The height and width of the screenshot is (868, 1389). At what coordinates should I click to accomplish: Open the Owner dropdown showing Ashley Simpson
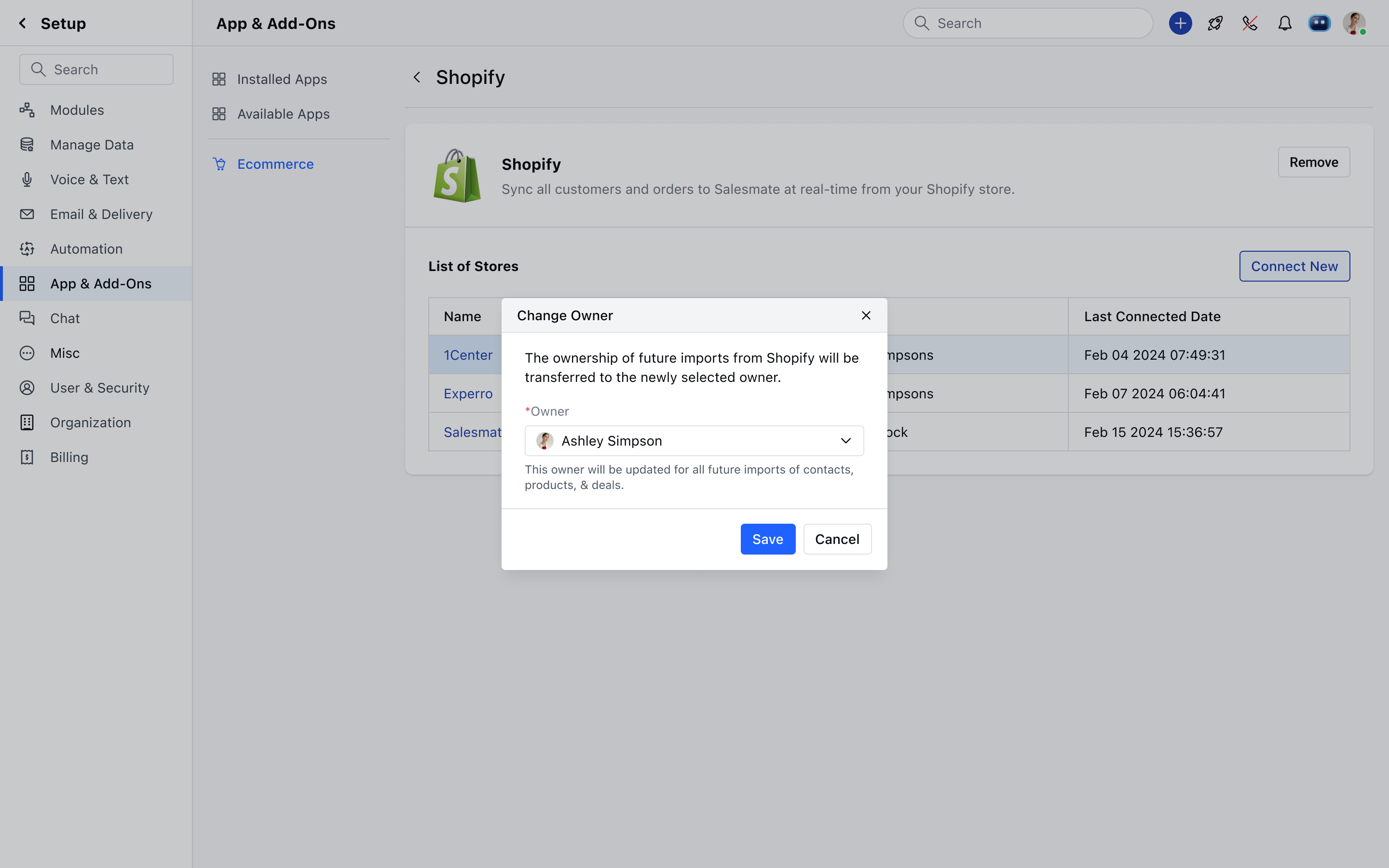[694, 441]
